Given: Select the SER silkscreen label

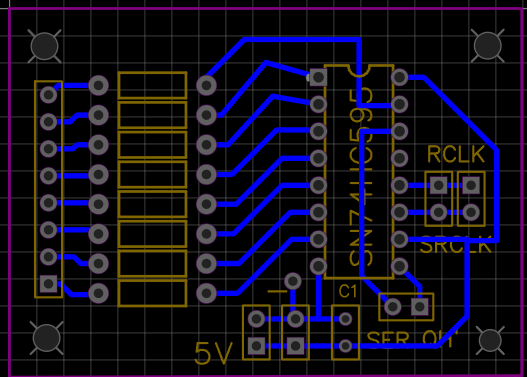Looking at the screenshot, I should click(x=388, y=339).
